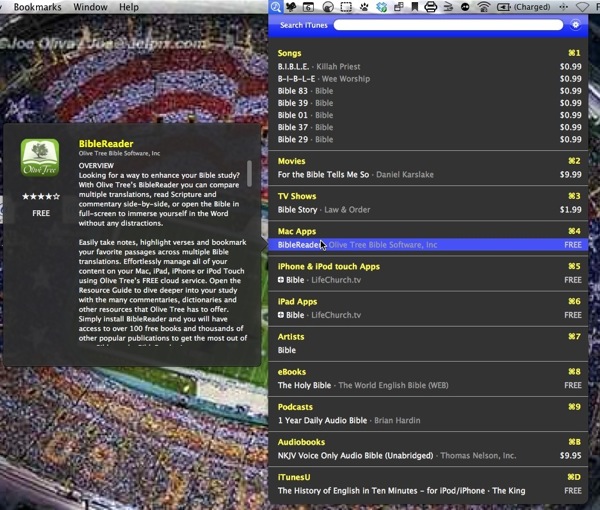Click Olive Tree Bible Software developer name in preview
Image resolution: width=600 pixels, height=510 pixels.
tap(119, 153)
